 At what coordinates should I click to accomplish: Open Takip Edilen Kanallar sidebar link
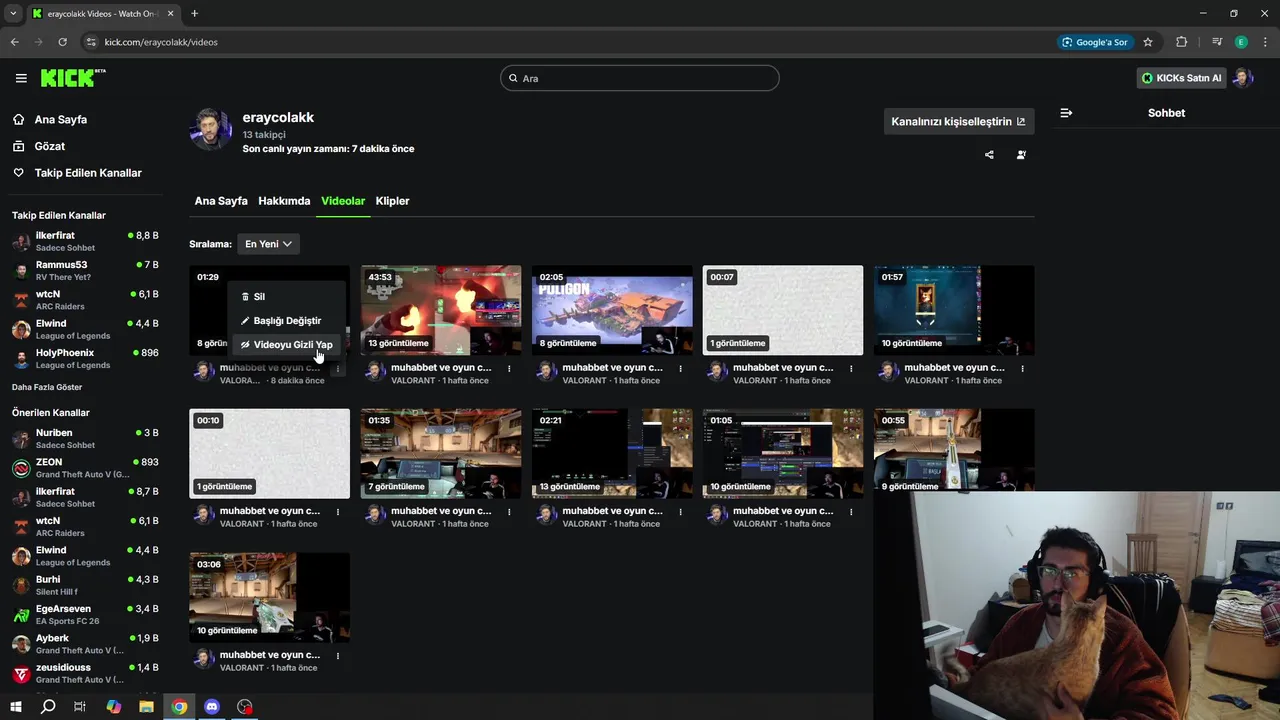click(x=88, y=173)
